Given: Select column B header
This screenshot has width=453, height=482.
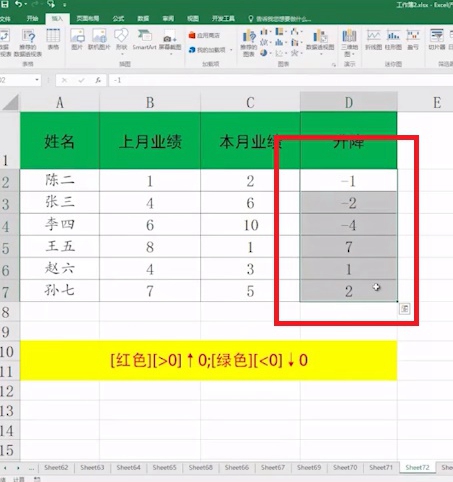Looking at the screenshot, I should click(150, 102).
